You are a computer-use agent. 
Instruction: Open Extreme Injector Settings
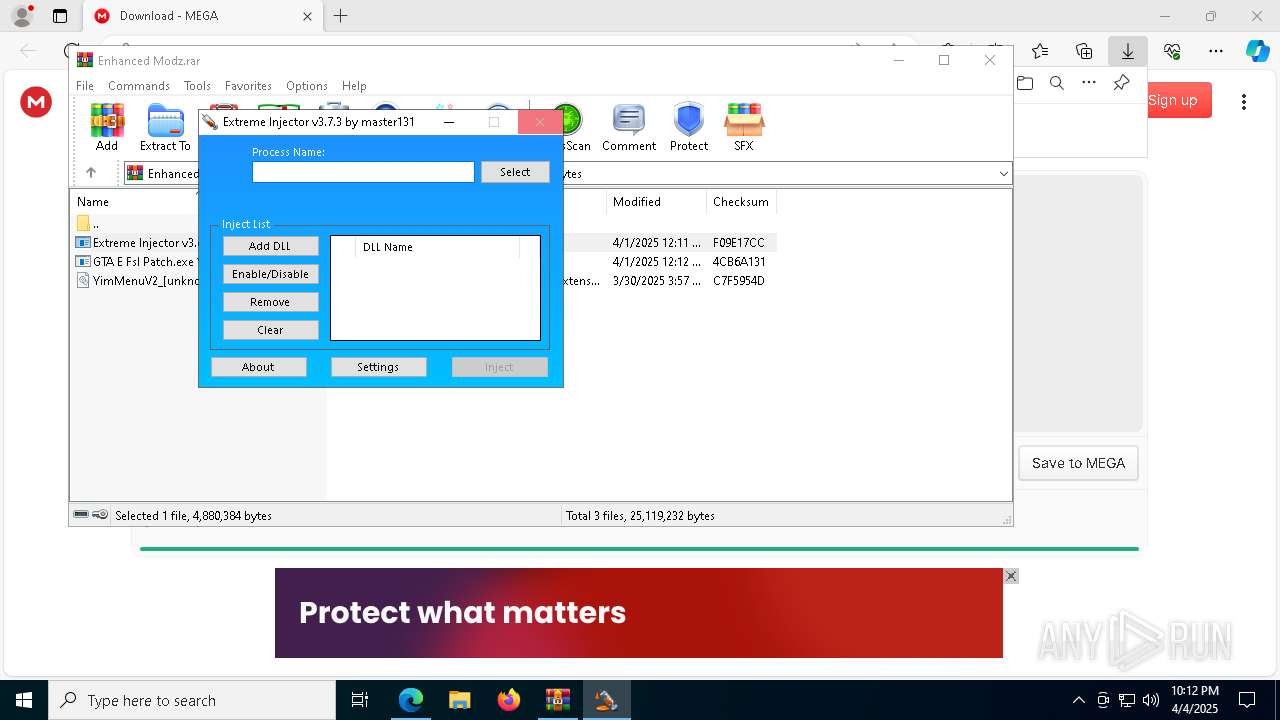[x=378, y=367]
